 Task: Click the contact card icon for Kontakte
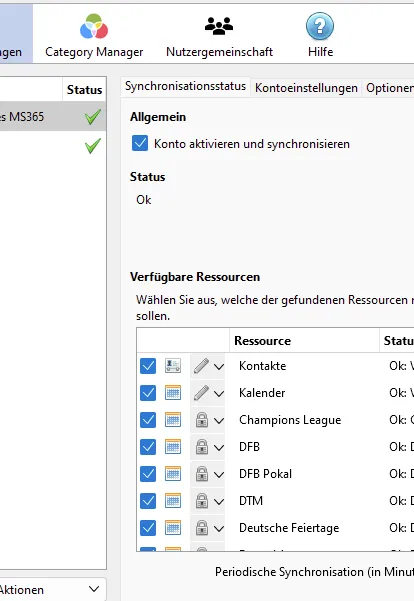(173, 366)
